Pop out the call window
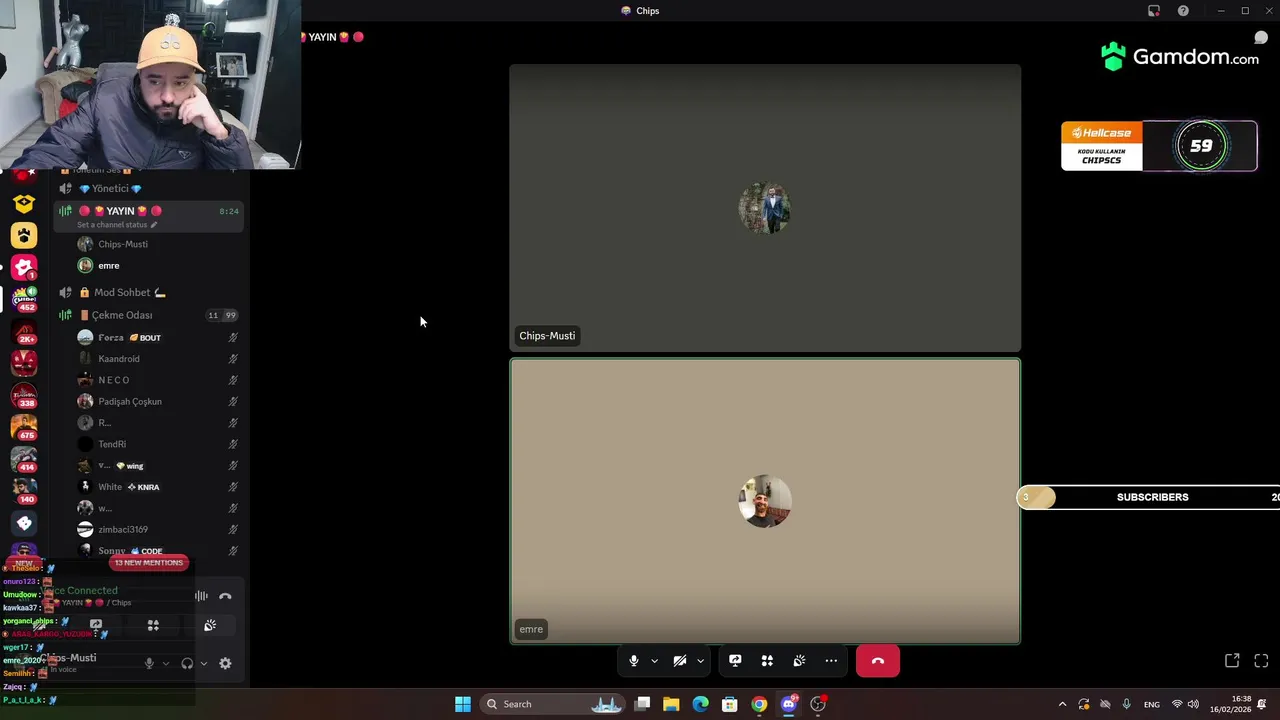This screenshot has height=720, width=1280. [x=1232, y=661]
